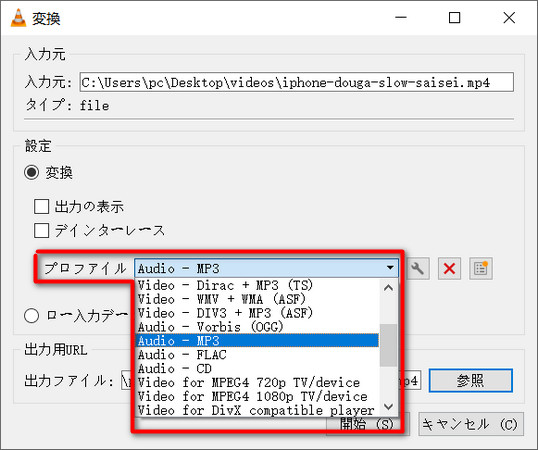Minimize the 変換 dialog window
The image size is (538, 450).
[400, 17]
